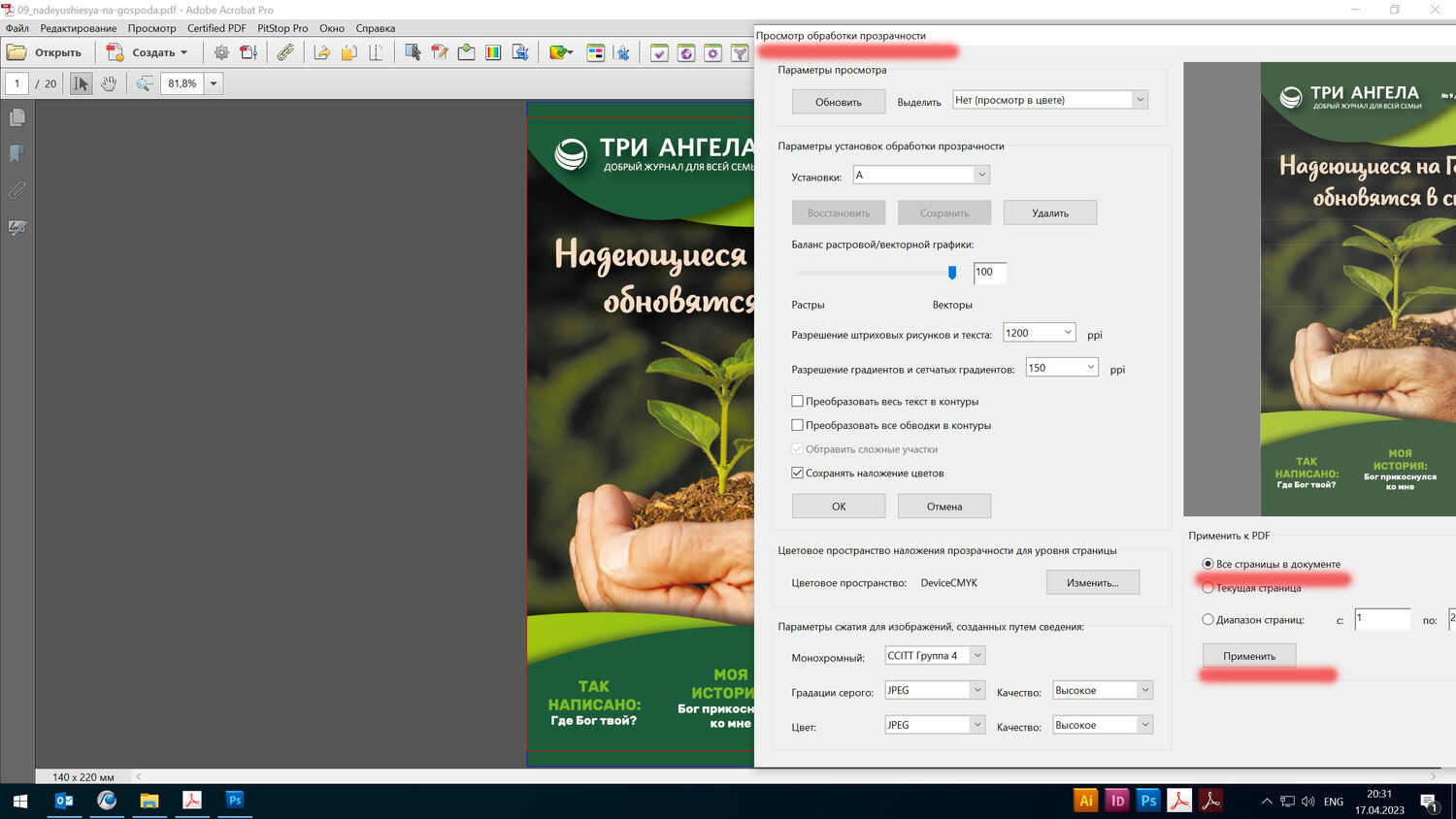Open gradient and mesh resolution dropdown
Image resolution: width=1456 pixels, height=819 pixels.
(1062, 368)
